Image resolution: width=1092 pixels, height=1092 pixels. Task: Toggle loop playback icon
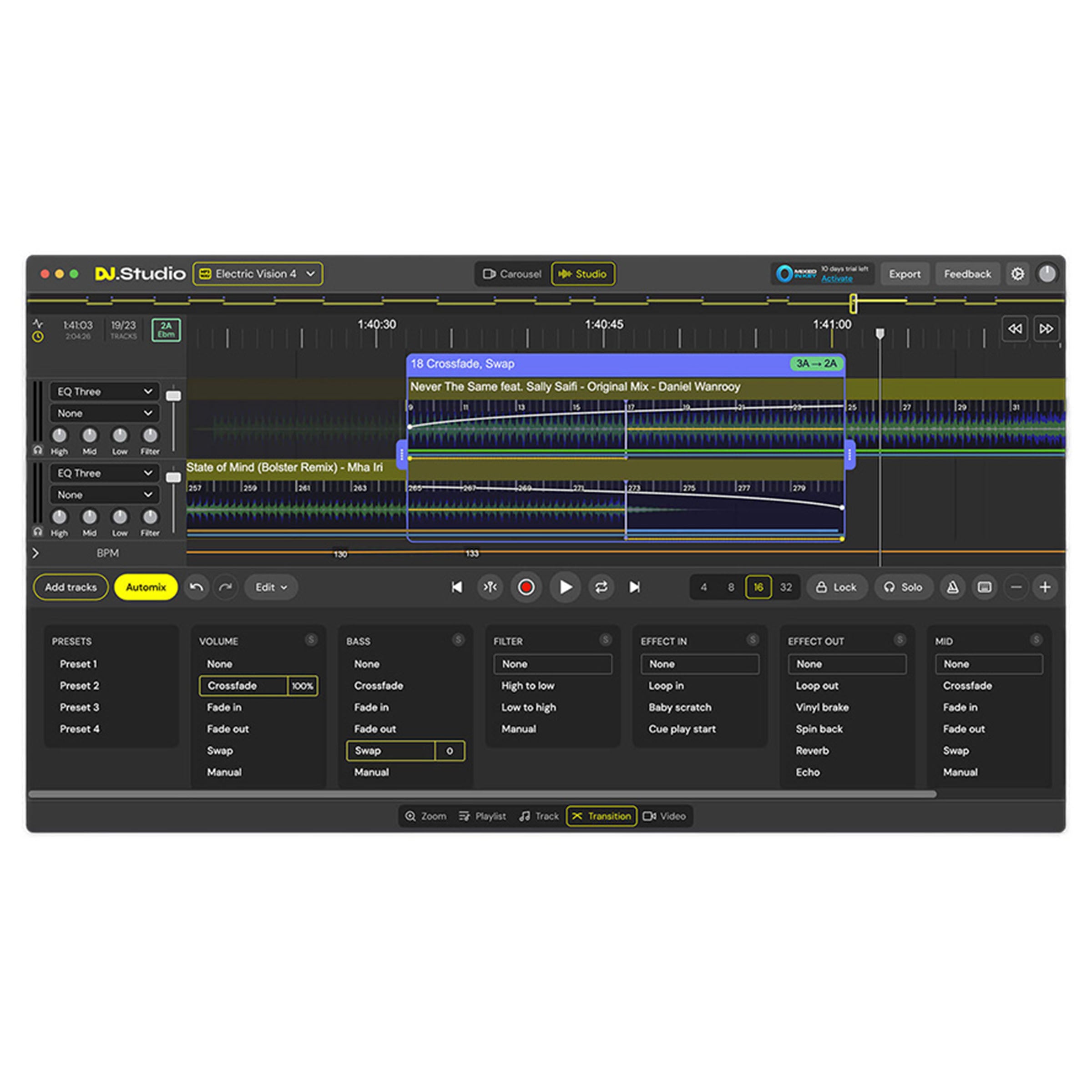tap(601, 587)
